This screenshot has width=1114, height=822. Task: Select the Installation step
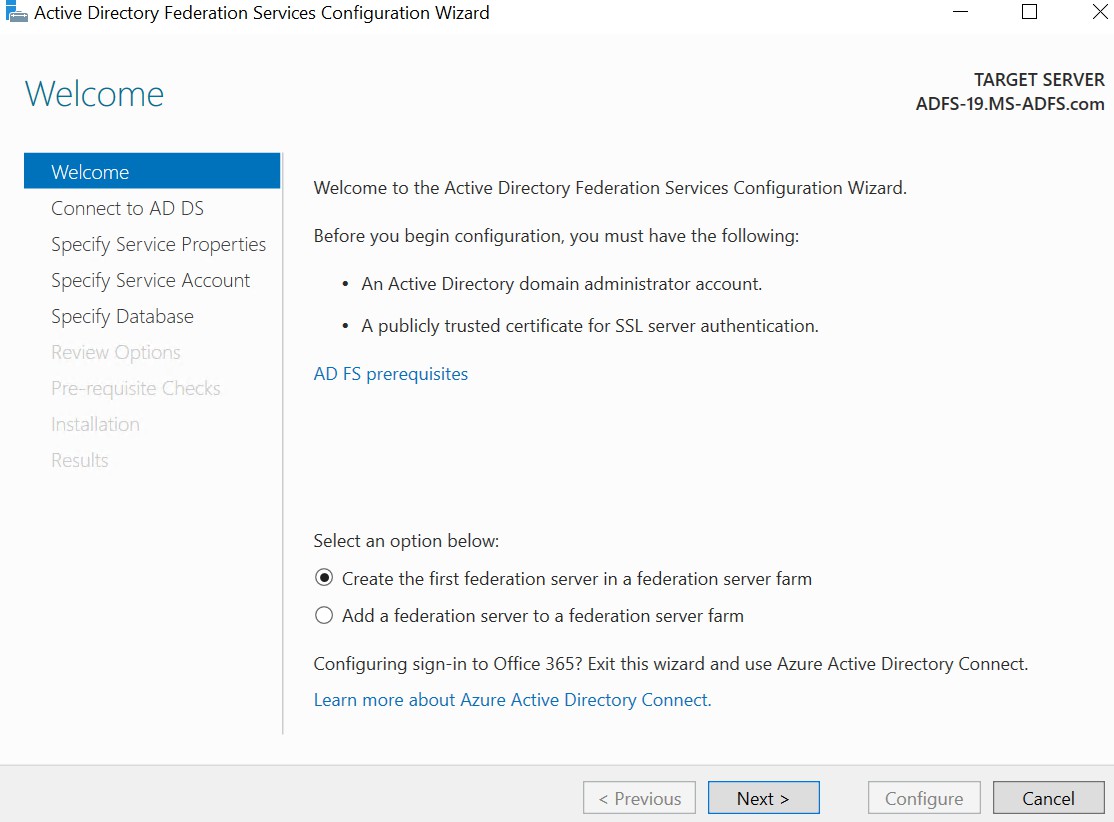tap(95, 424)
